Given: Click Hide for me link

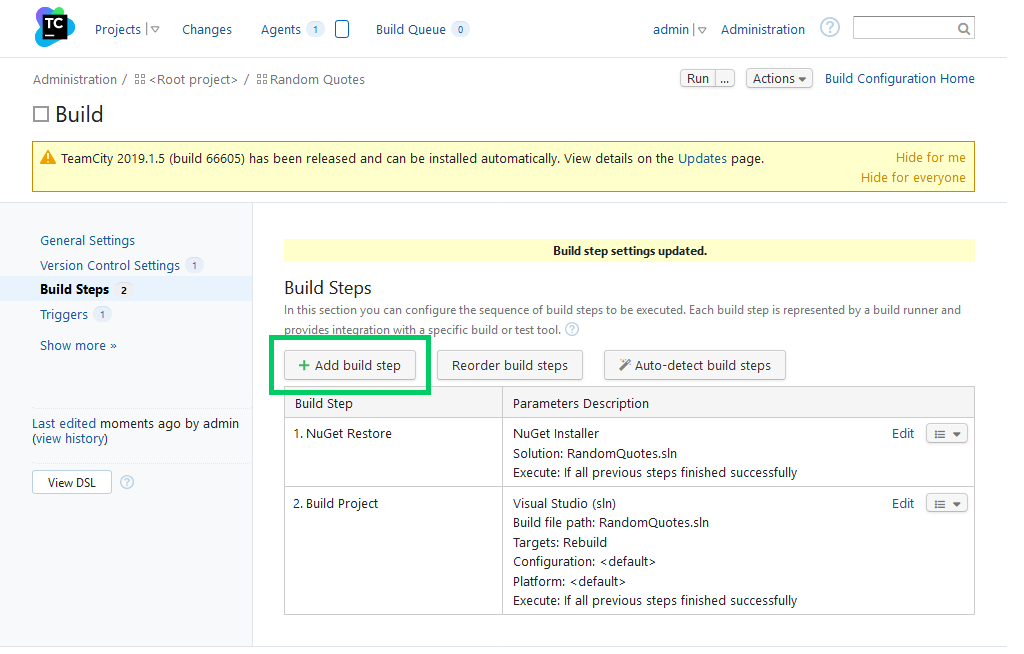Looking at the screenshot, I should click(x=931, y=157).
